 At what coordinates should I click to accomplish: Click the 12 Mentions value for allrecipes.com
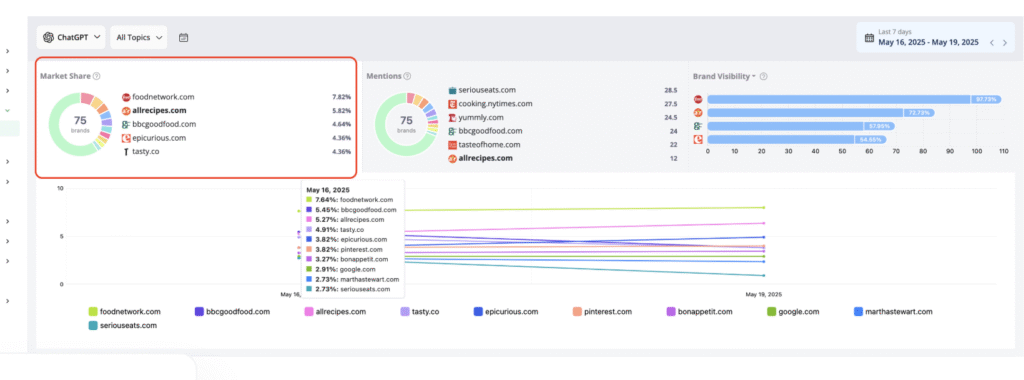point(673,158)
